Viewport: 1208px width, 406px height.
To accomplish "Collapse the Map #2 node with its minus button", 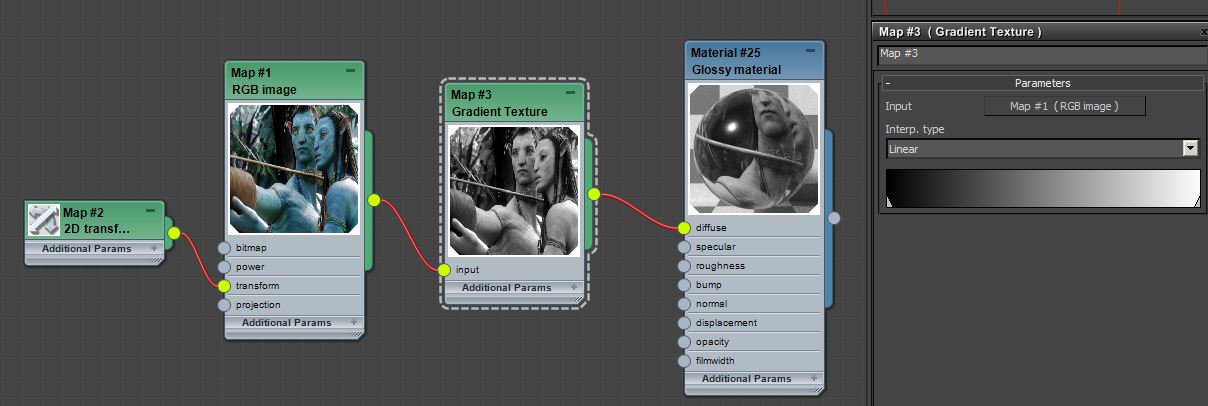I will [x=150, y=211].
